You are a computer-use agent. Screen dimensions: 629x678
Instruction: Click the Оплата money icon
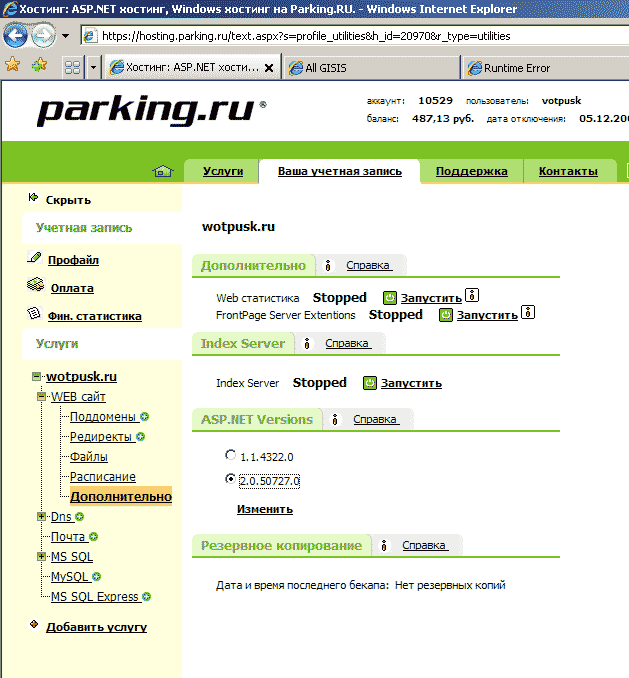click(35, 285)
